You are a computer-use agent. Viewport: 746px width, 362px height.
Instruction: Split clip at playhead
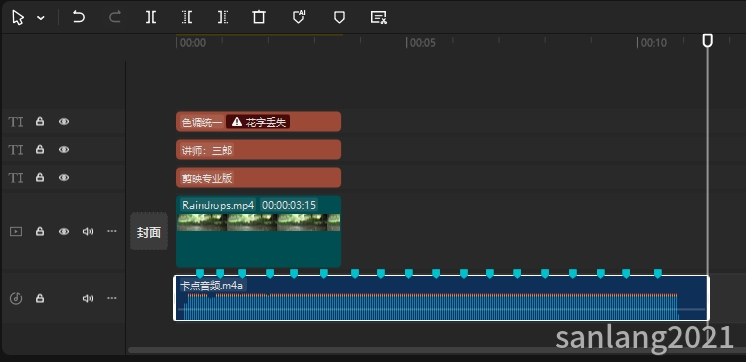(151, 18)
